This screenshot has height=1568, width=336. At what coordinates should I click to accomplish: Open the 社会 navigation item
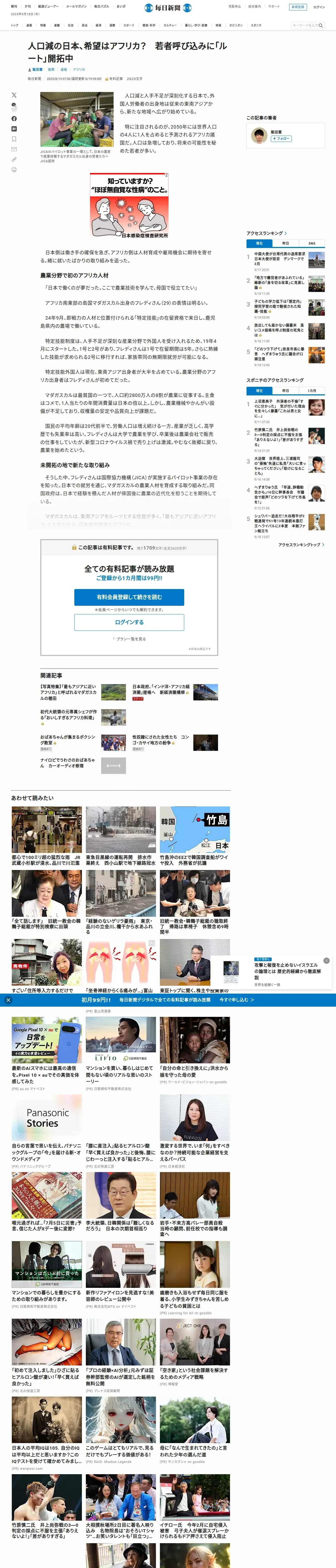click(x=71, y=26)
